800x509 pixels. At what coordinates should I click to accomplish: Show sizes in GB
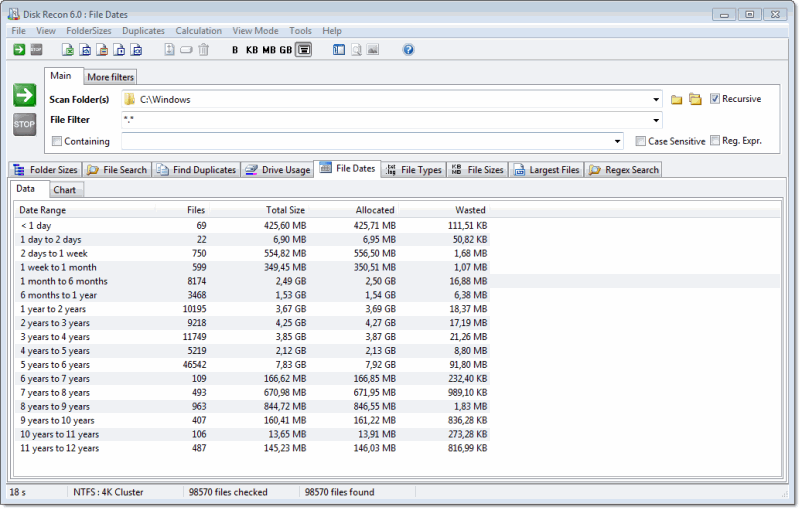coord(286,50)
